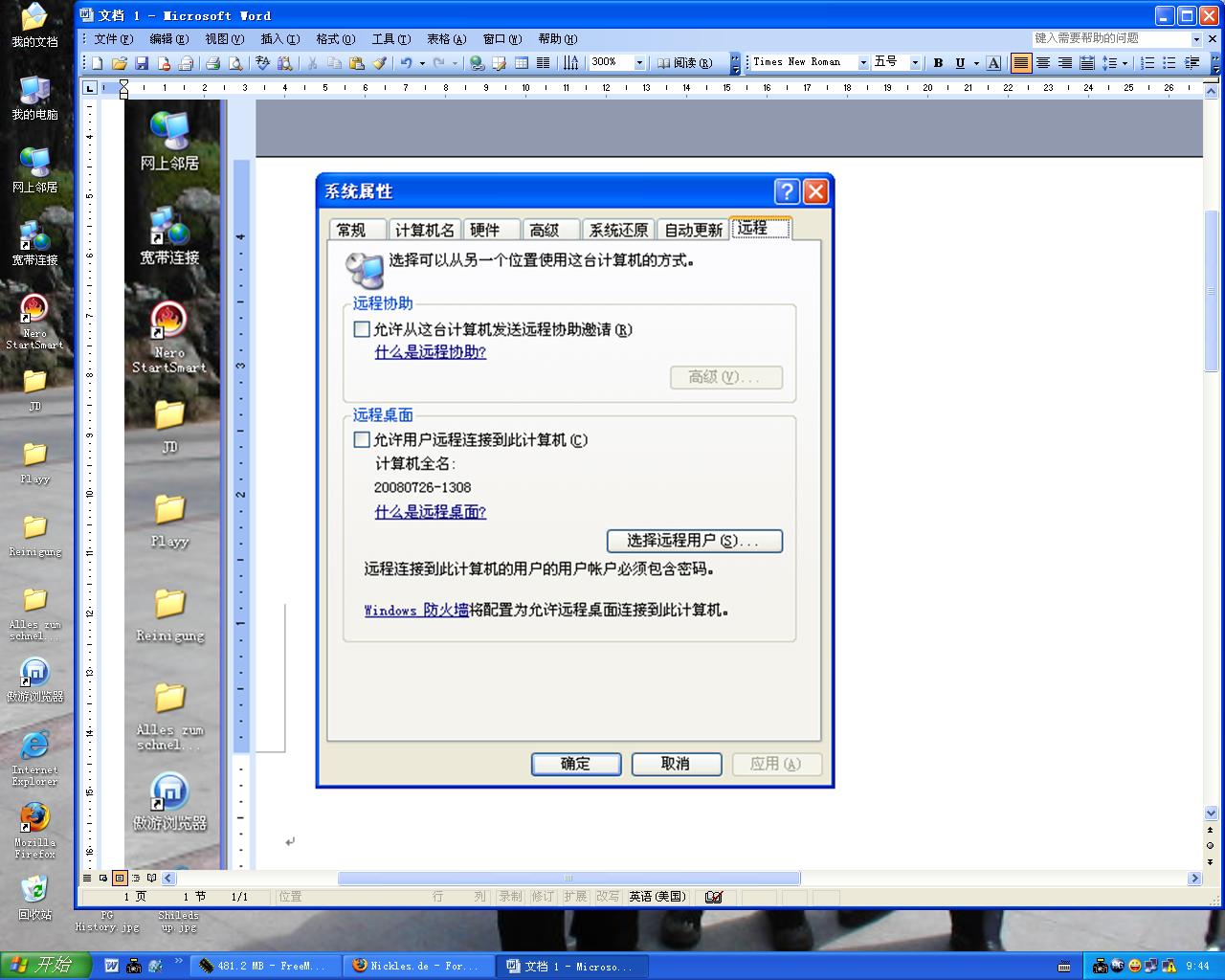Viewport: 1225px width, 980px height.
Task: Open a file with the Open folder icon
Action: [x=120, y=63]
